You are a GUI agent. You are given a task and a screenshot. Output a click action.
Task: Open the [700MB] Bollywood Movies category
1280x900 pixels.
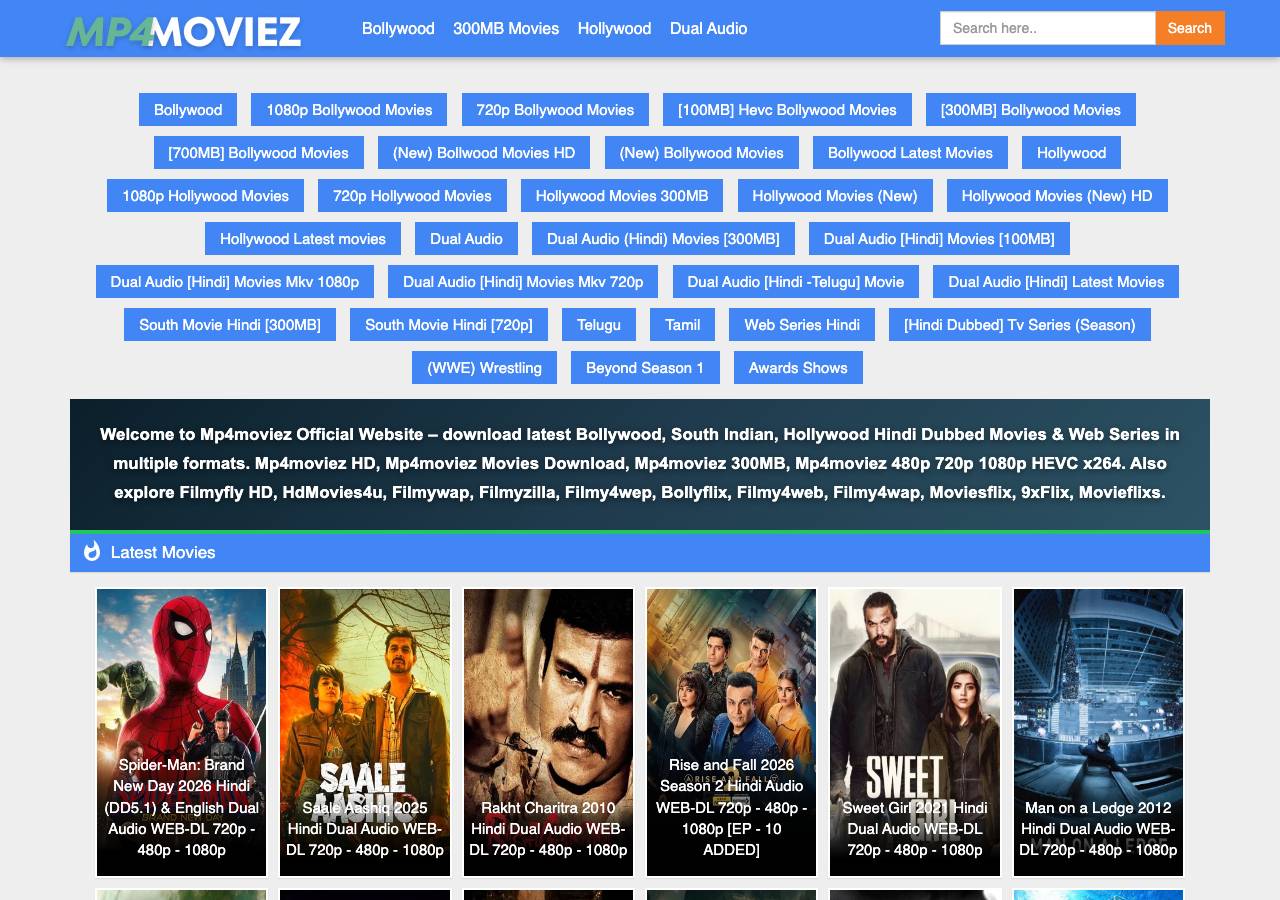pyautogui.click(x=259, y=153)
